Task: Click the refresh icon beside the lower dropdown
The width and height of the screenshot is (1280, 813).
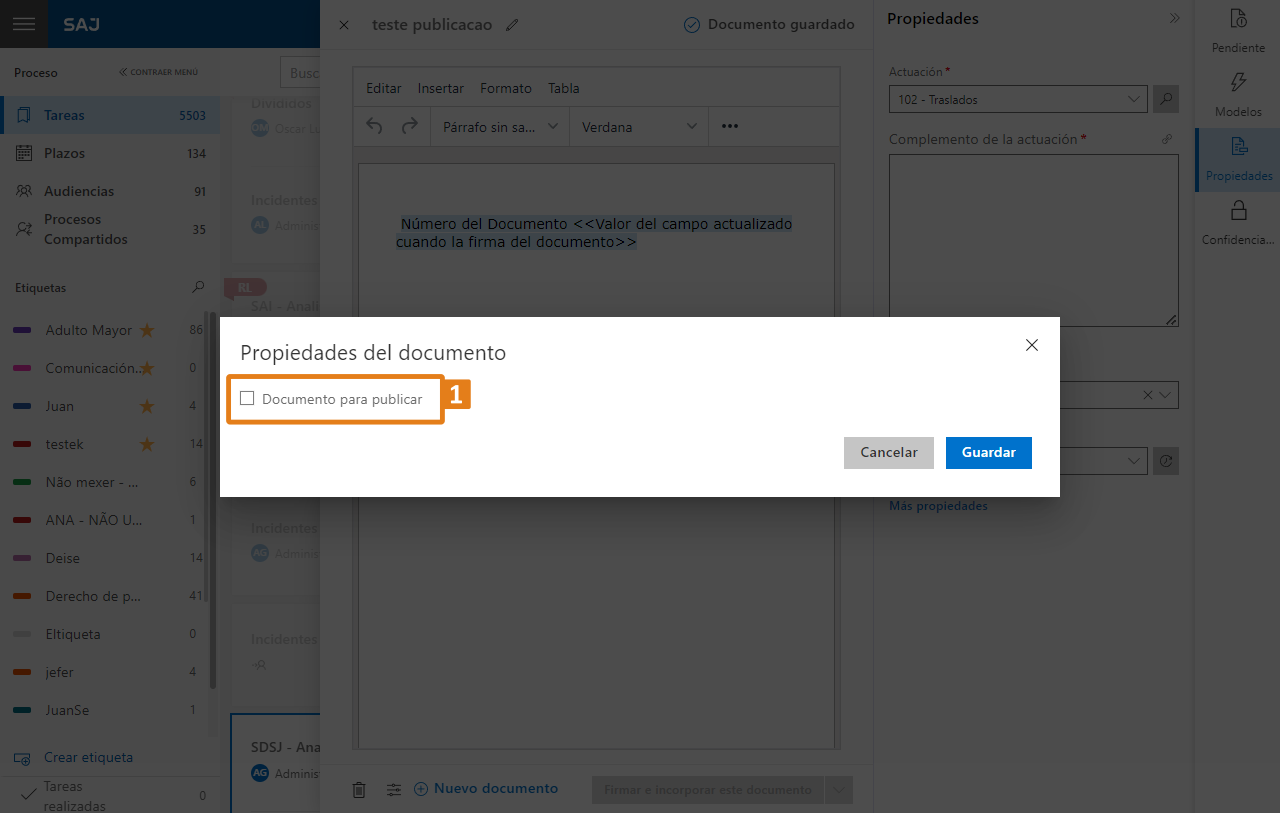Action: [1166, 461]
